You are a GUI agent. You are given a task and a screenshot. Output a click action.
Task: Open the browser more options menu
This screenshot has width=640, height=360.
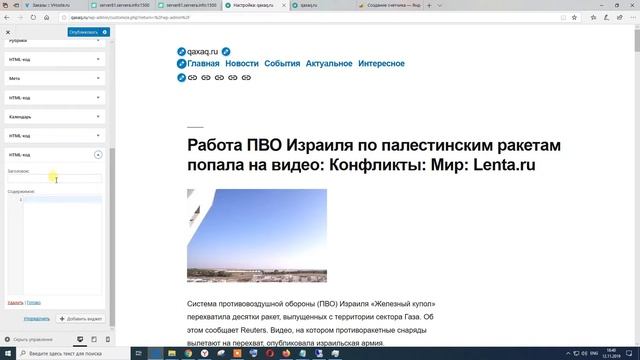(x=633, y=18)
